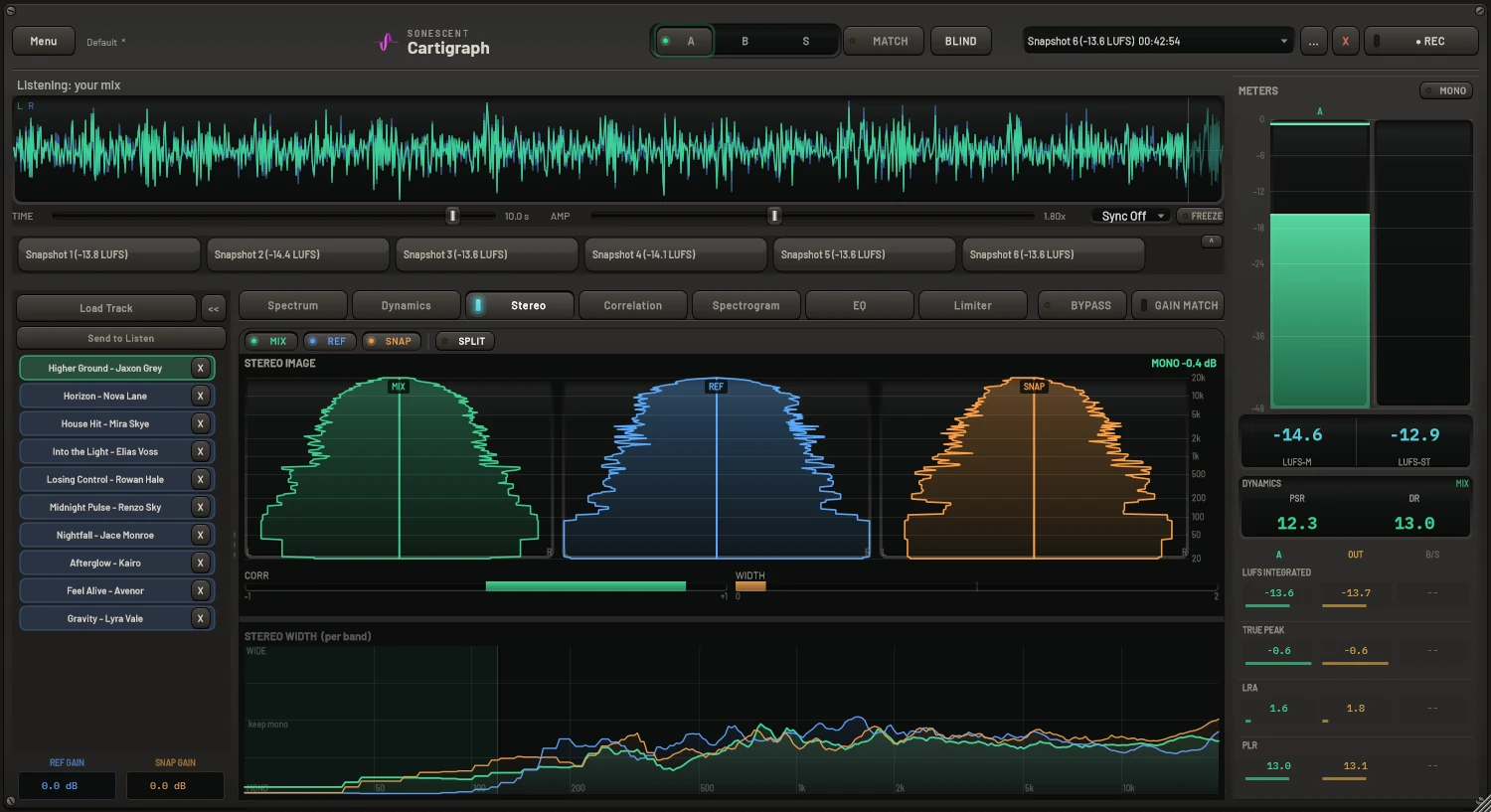The height and width of the screenshot is (812, 1491).
Task: Toggle MIX stereo image display
Action: point(269,341)
